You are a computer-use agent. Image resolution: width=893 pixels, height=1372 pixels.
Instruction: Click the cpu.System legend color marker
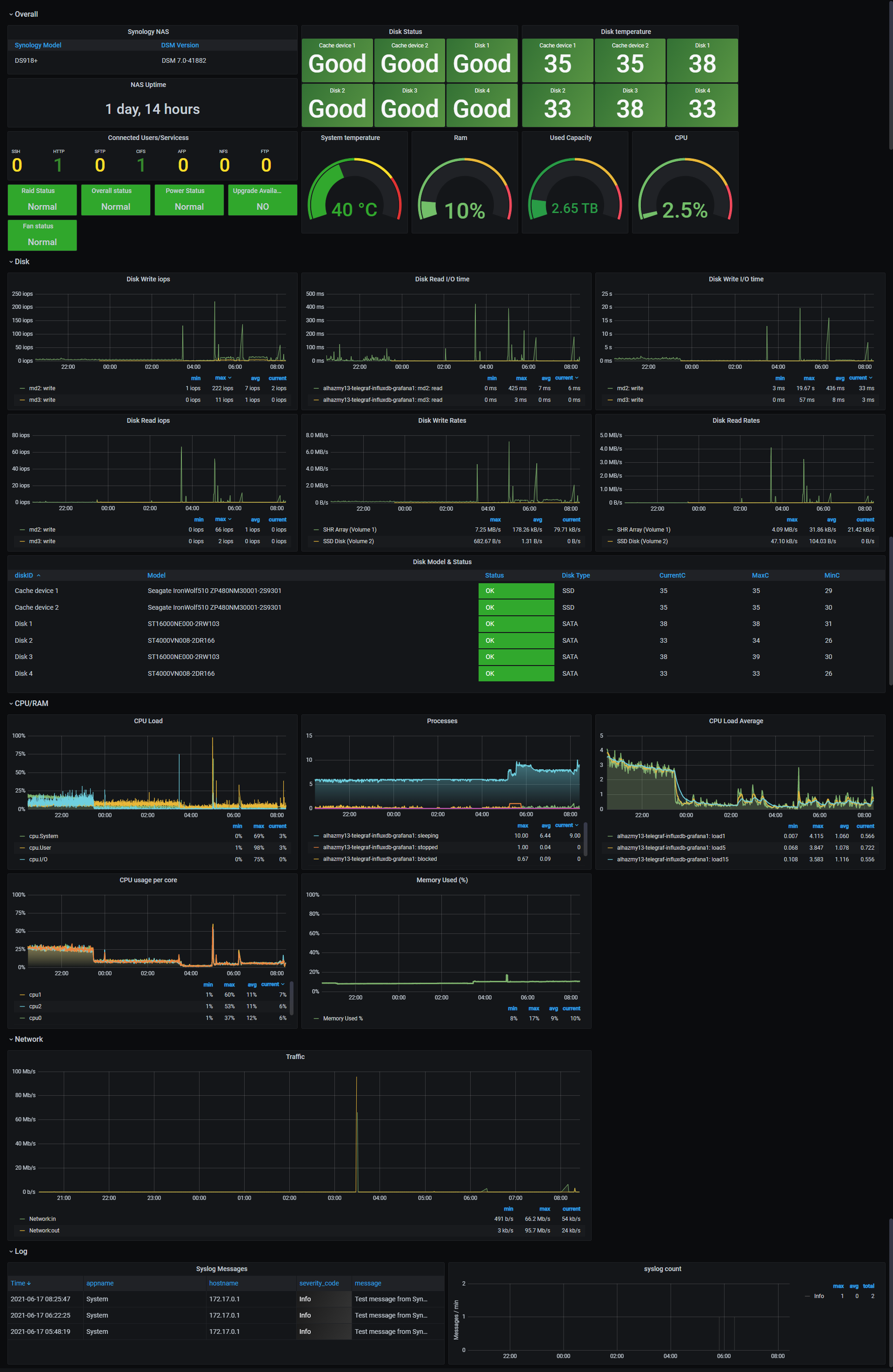(22, 836)
